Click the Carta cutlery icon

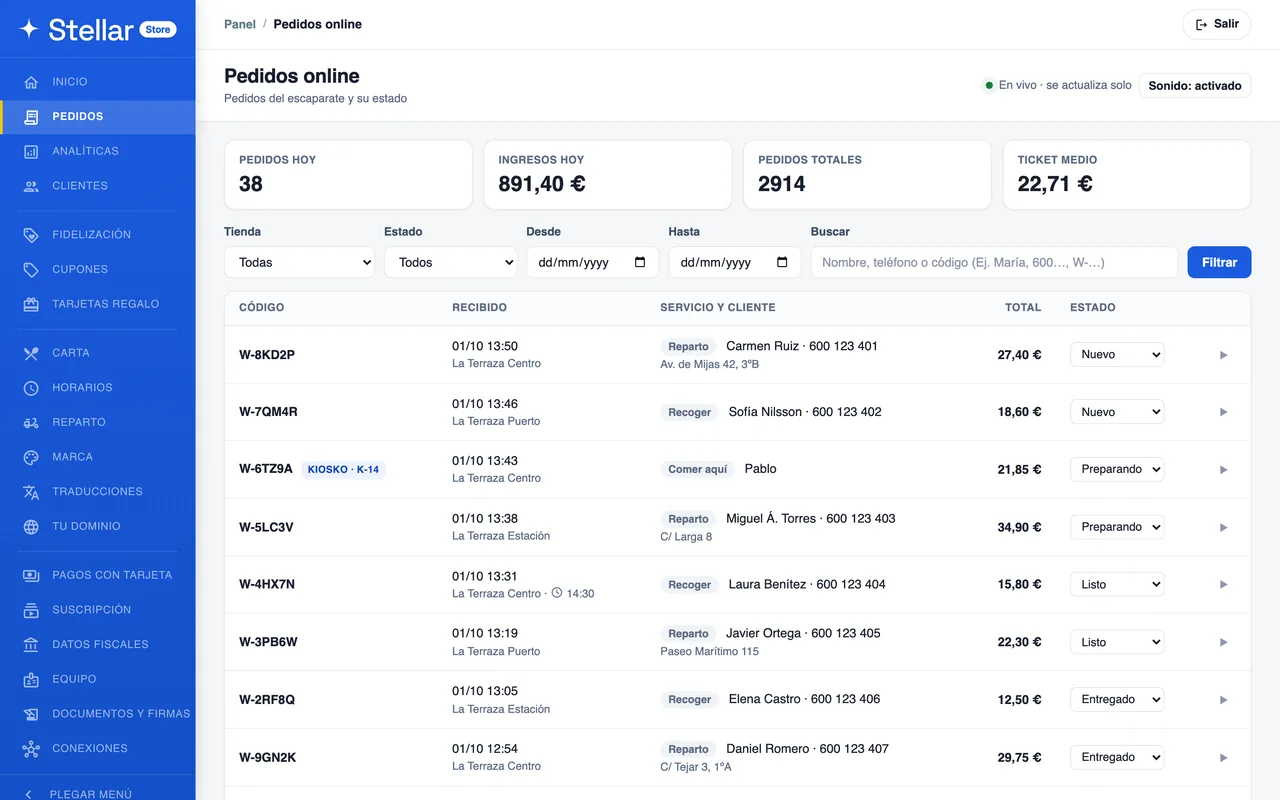click(x=31, y=353)
